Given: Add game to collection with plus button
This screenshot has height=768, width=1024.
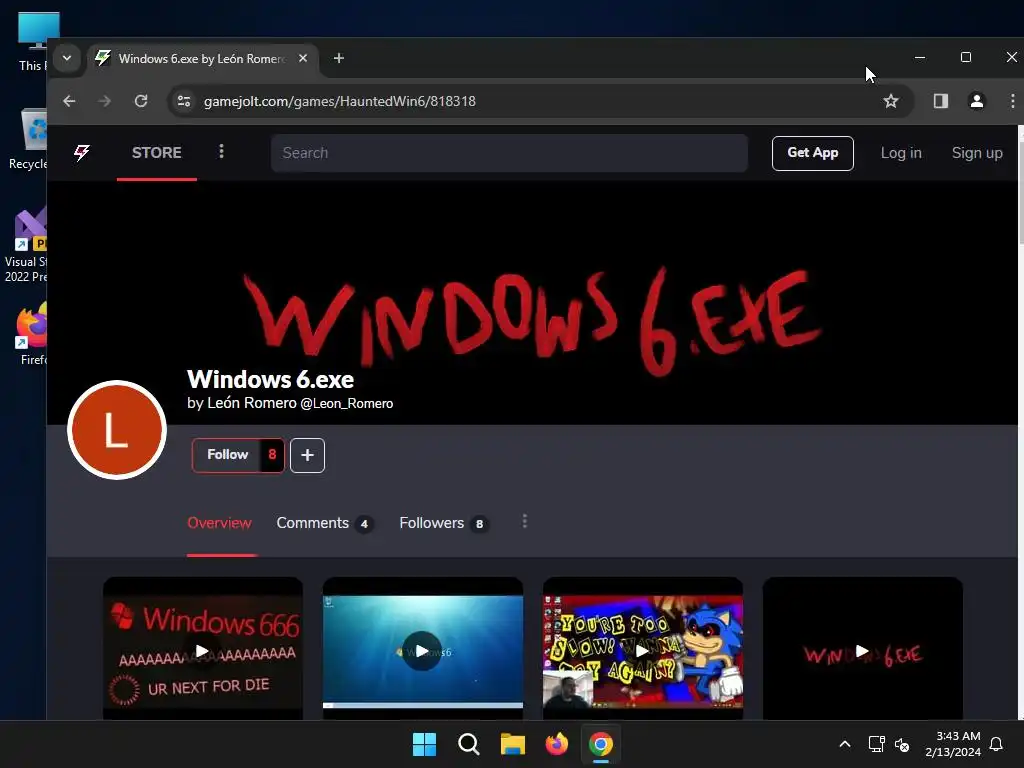Looking at the screenshot, I should click(x=307, y=455).
